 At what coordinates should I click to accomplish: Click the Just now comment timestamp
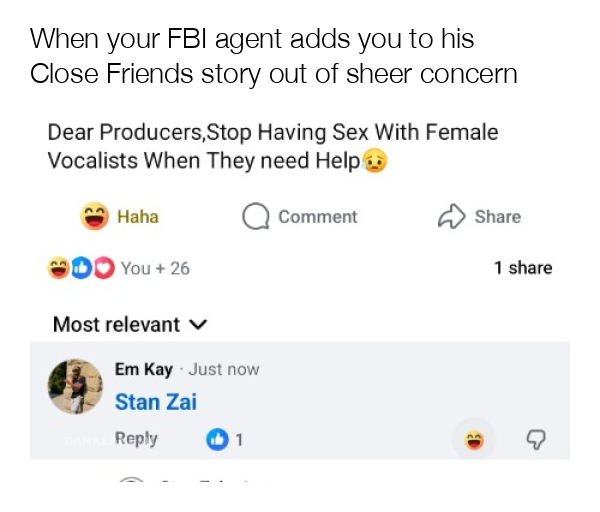[224, 369]
